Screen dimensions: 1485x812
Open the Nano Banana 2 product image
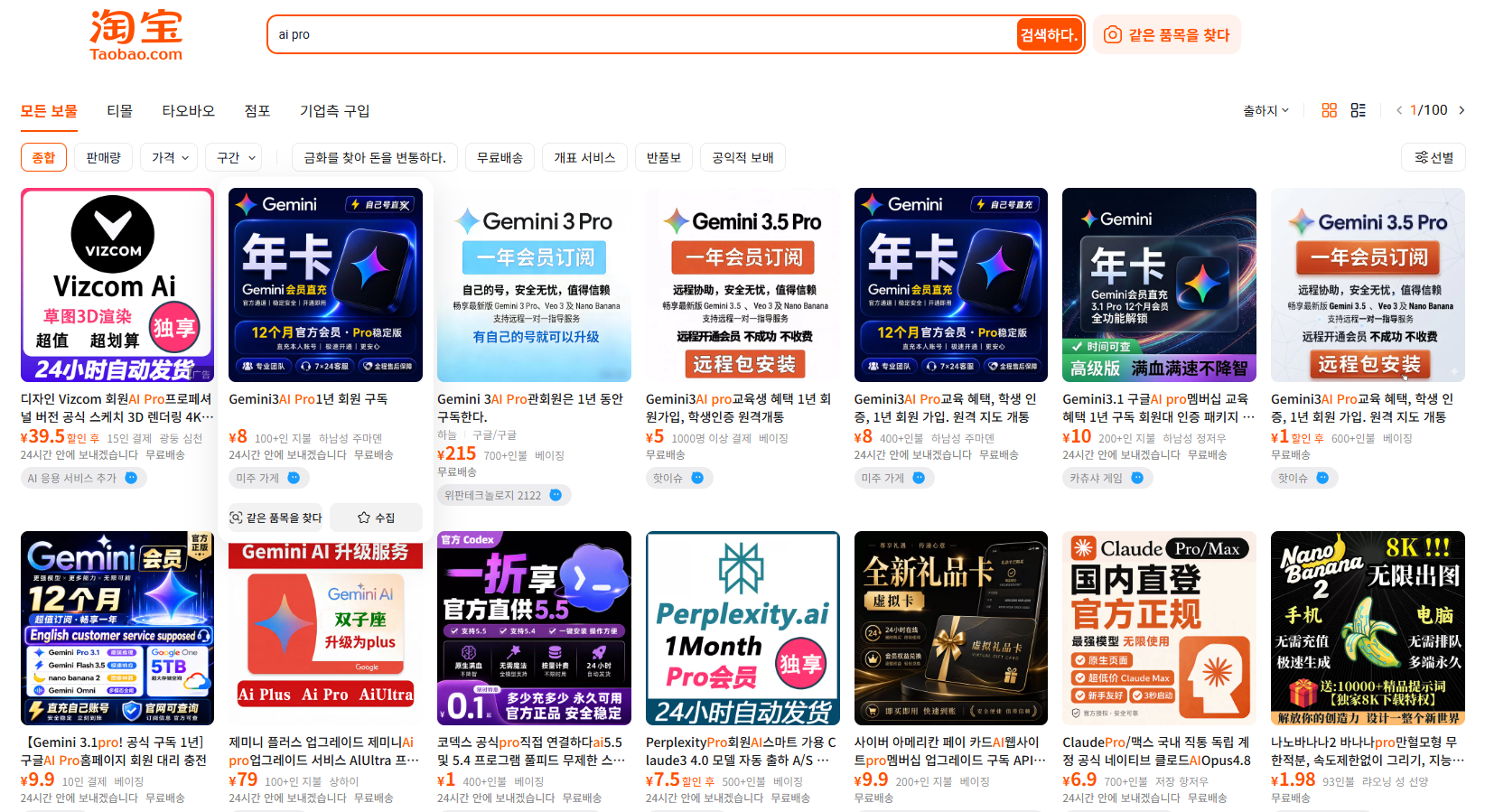(1368, 628)
